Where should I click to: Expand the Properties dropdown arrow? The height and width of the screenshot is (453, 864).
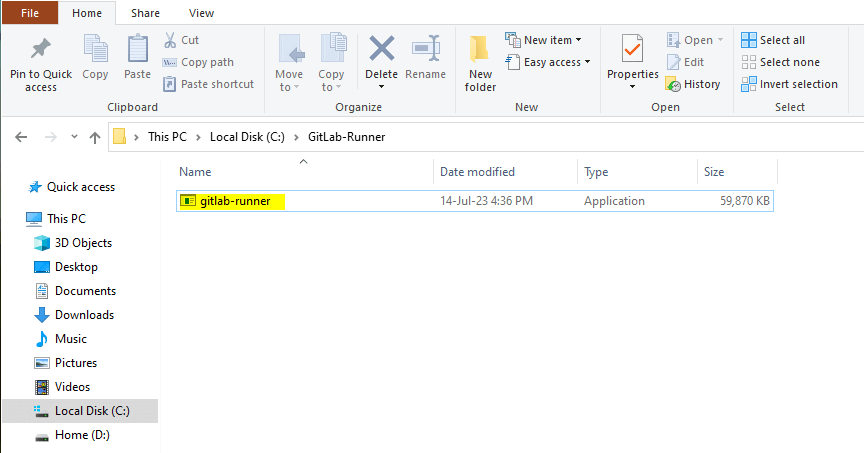(633, 87)
